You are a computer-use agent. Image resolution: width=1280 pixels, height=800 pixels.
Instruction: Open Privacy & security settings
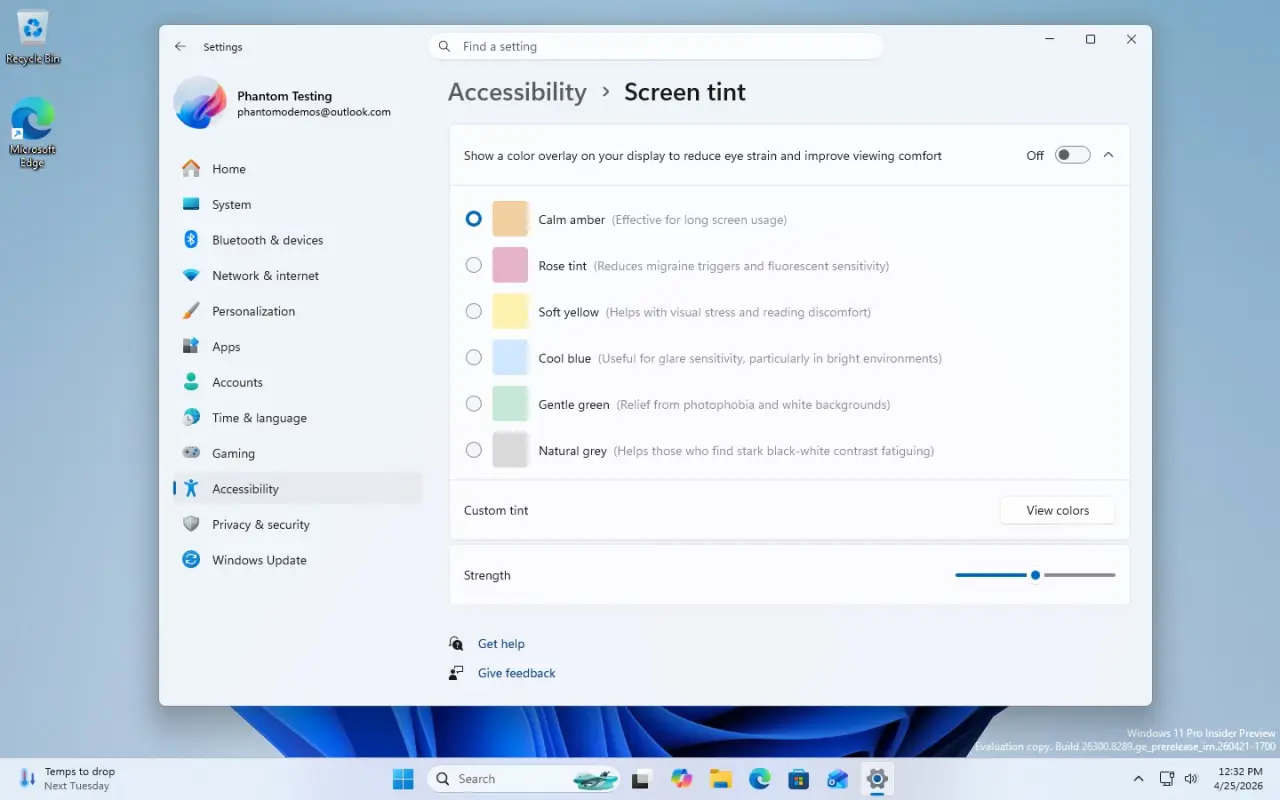click(260, 524)
